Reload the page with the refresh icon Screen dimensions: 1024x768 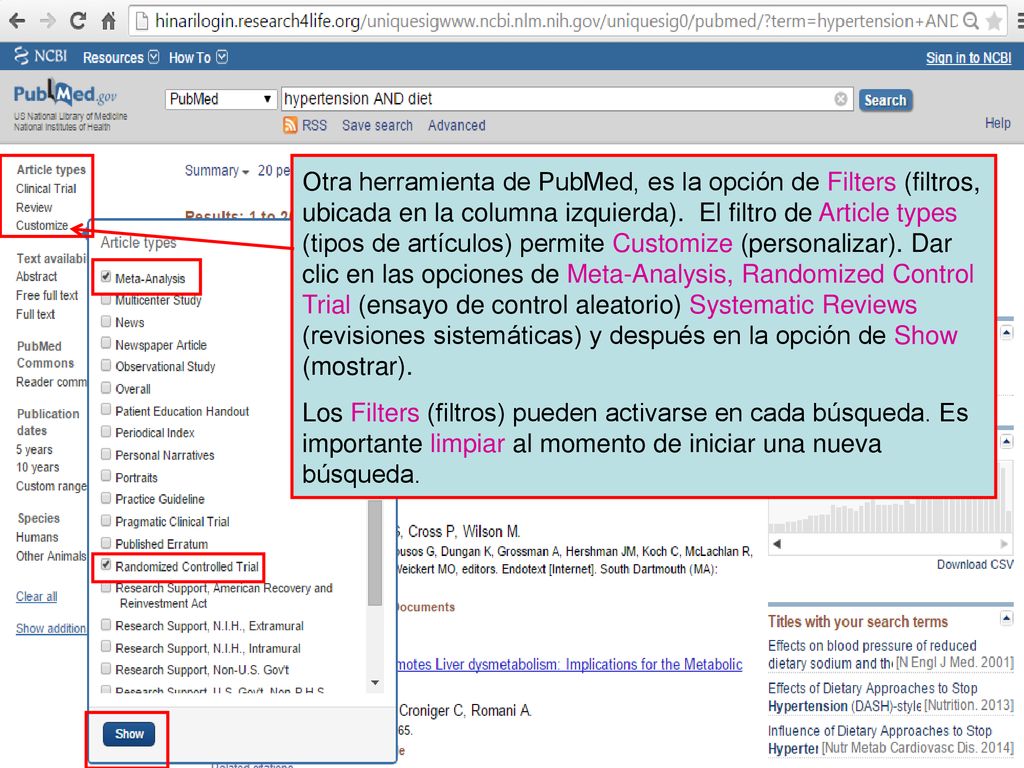click(x=78, y=21)
